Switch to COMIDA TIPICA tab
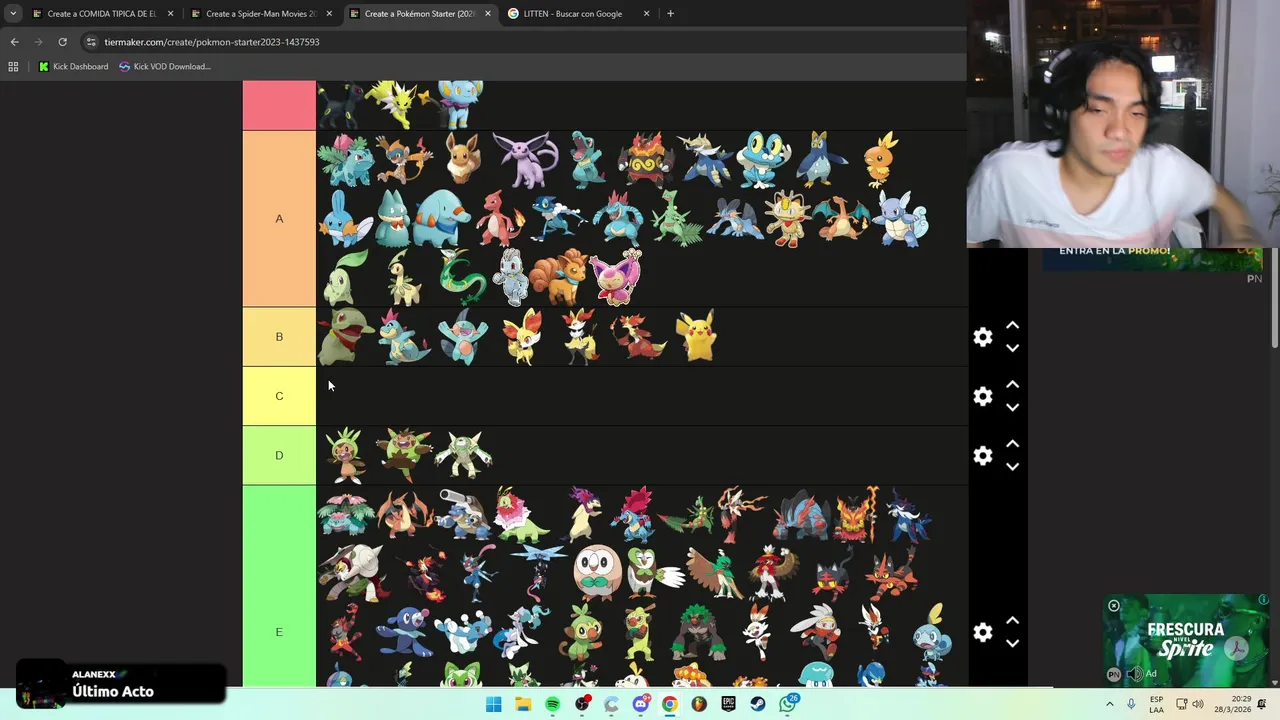 [101, 14]
